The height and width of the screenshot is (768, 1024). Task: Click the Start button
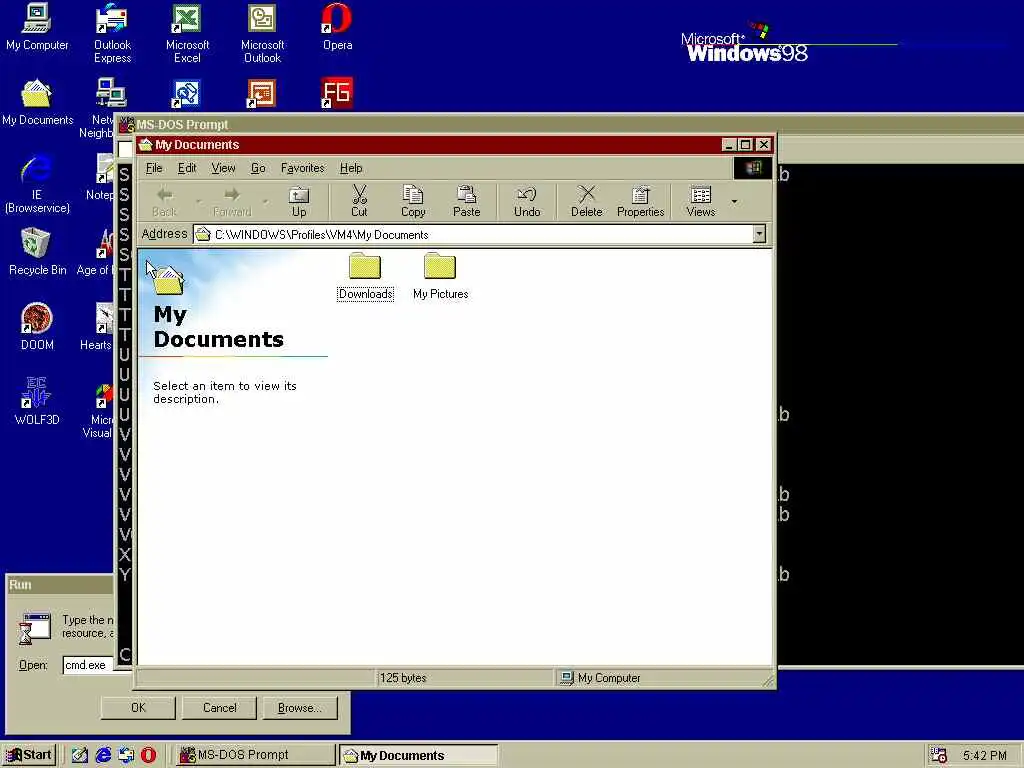click(29, 755)
